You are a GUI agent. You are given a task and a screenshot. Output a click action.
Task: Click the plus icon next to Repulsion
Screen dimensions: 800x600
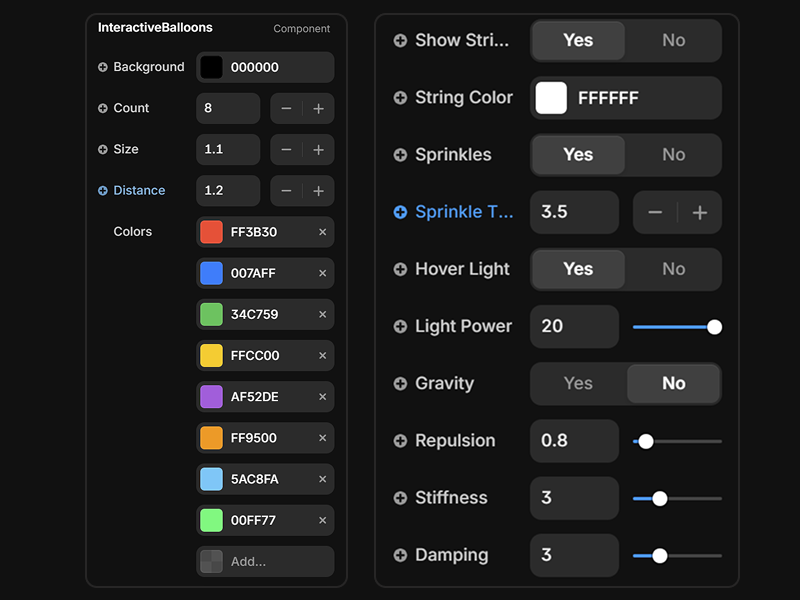pyautogui.click(x=400, y=441)
